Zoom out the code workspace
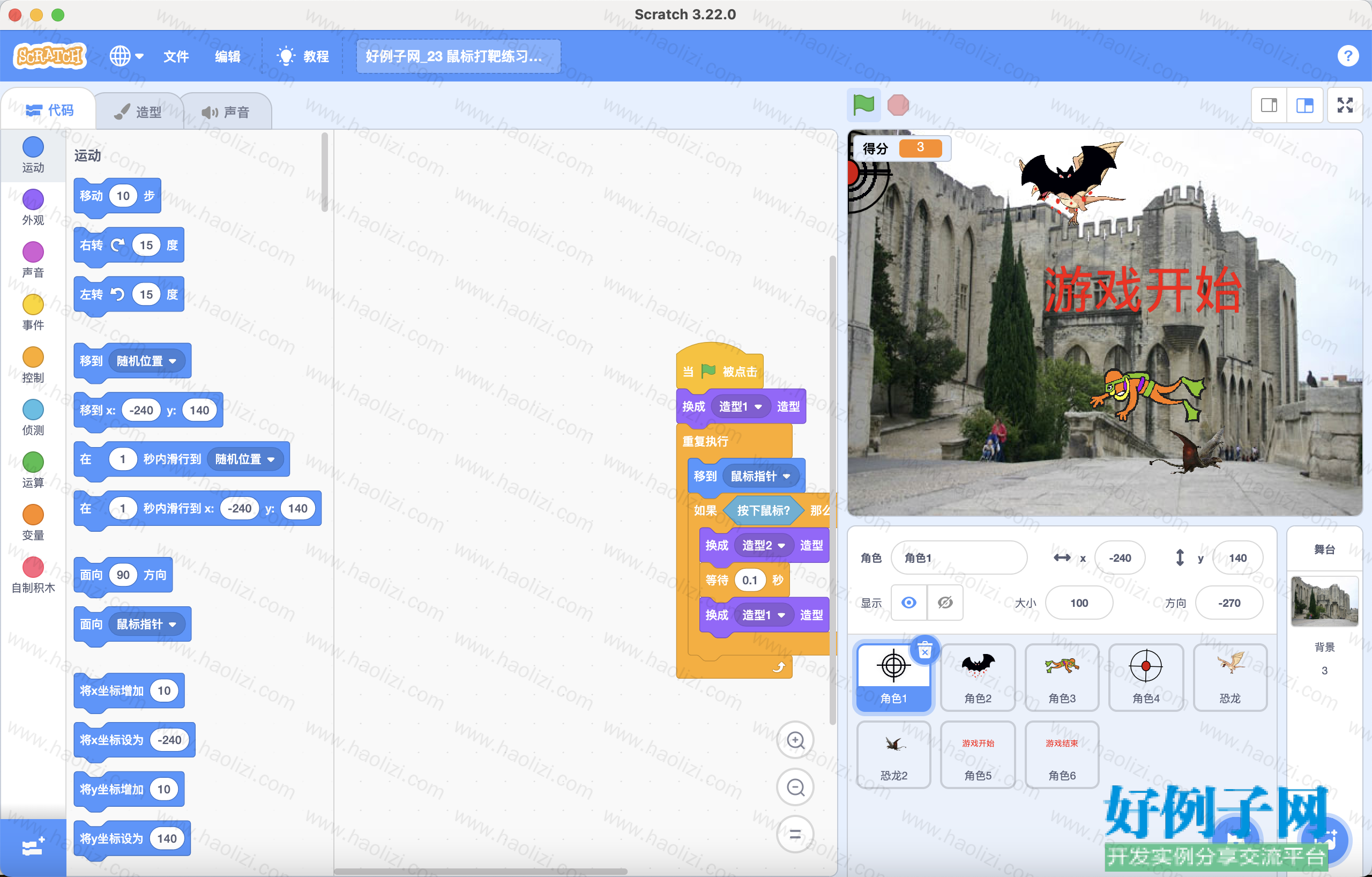This screenshot has width=1372, height=877. coord(795,787)
